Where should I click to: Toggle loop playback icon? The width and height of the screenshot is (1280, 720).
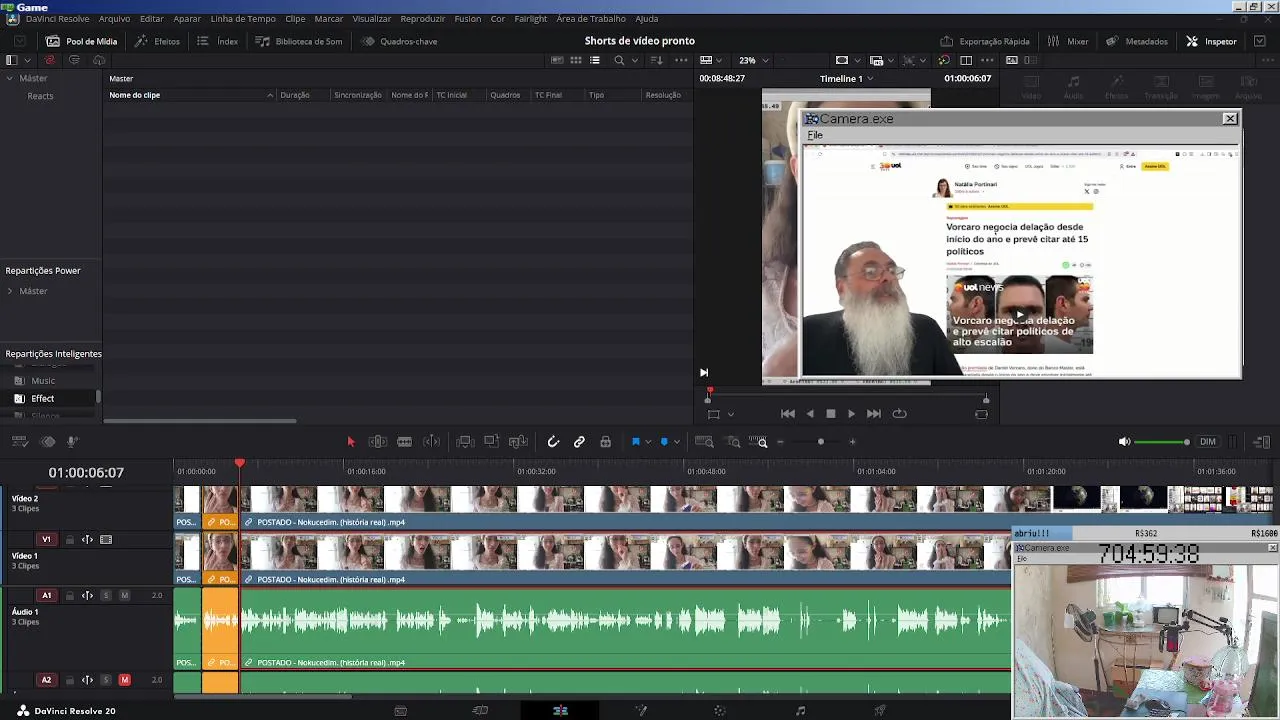[899, 413]
